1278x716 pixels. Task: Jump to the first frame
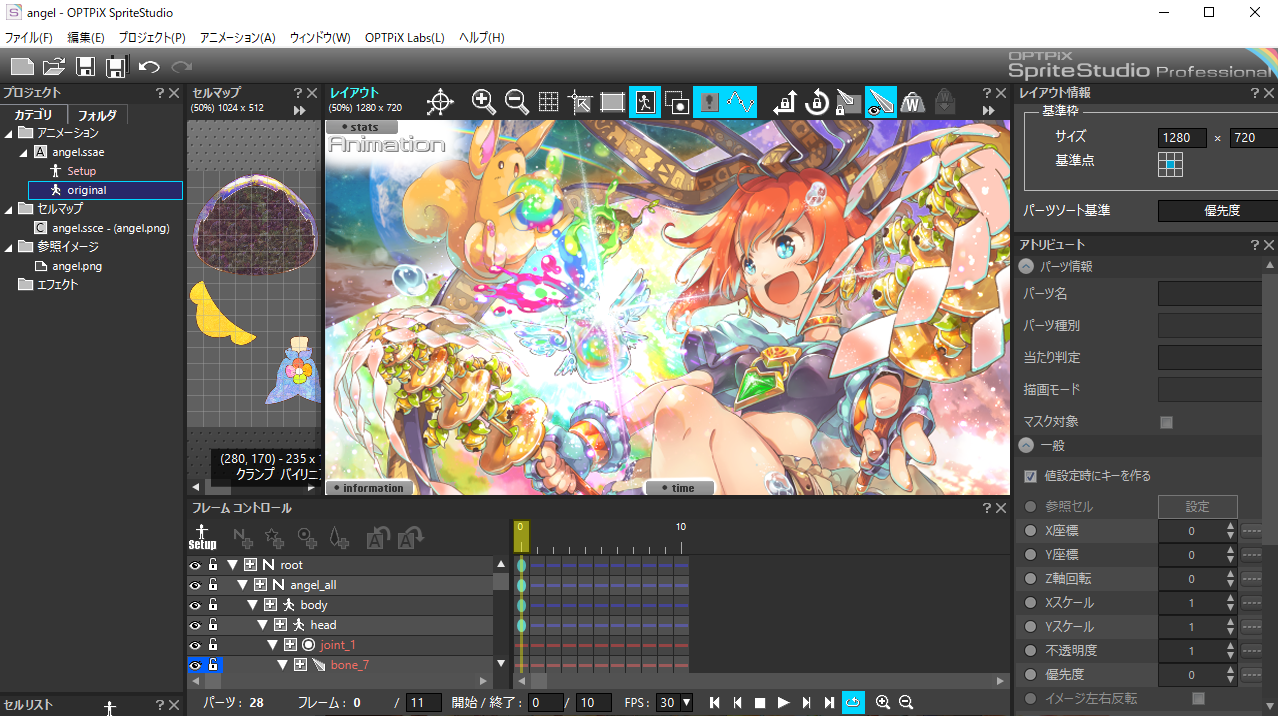[715, 703]
